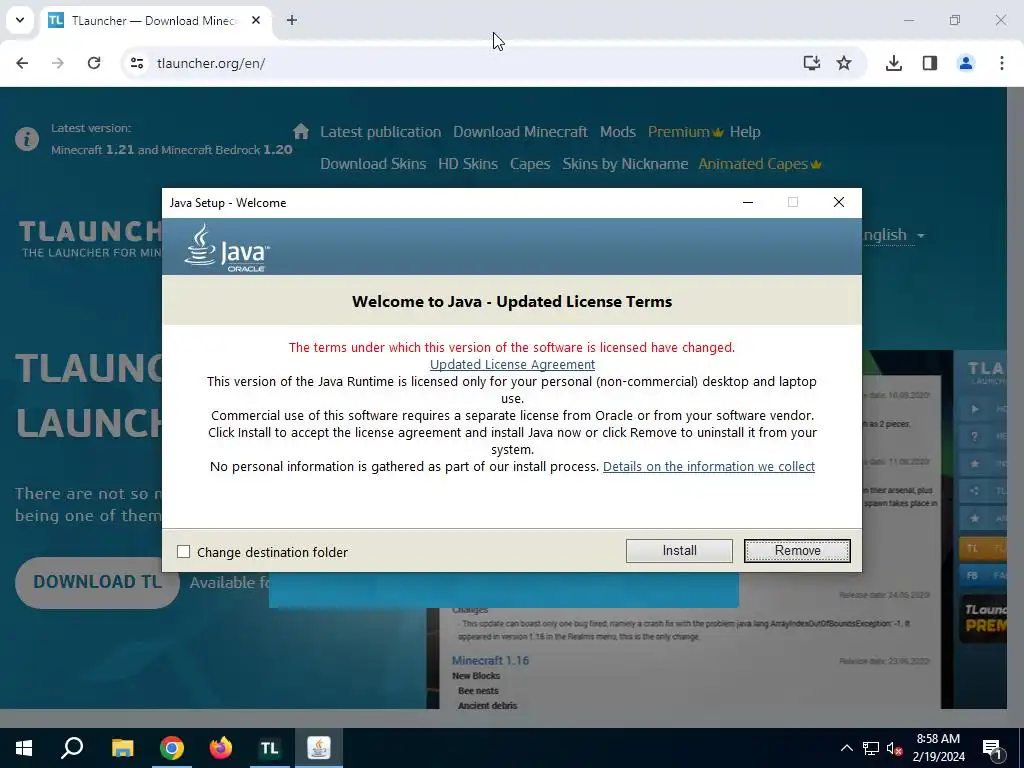Open a new Chrome tab

(292, 20)
